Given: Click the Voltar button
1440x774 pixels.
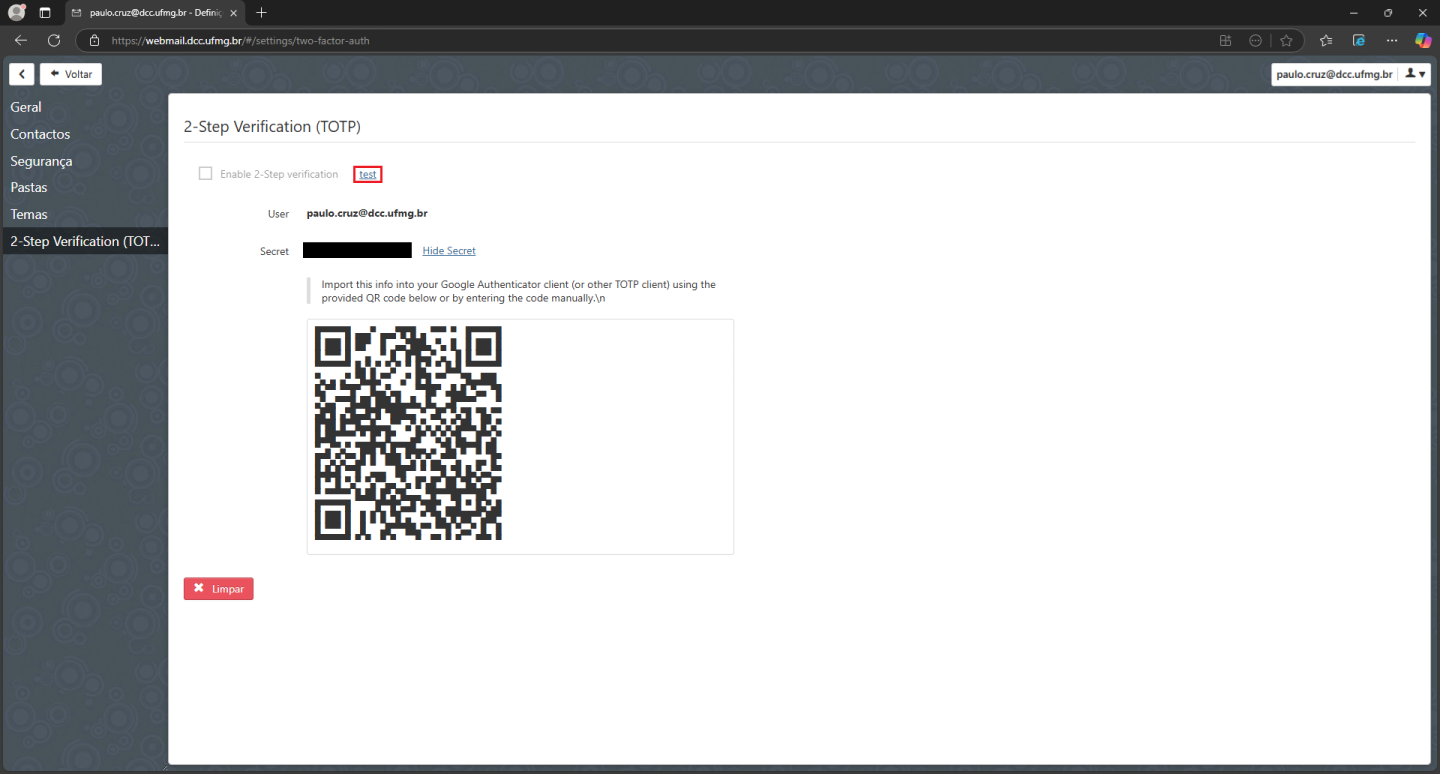Looking at the screenshot, I should [71, 74].
